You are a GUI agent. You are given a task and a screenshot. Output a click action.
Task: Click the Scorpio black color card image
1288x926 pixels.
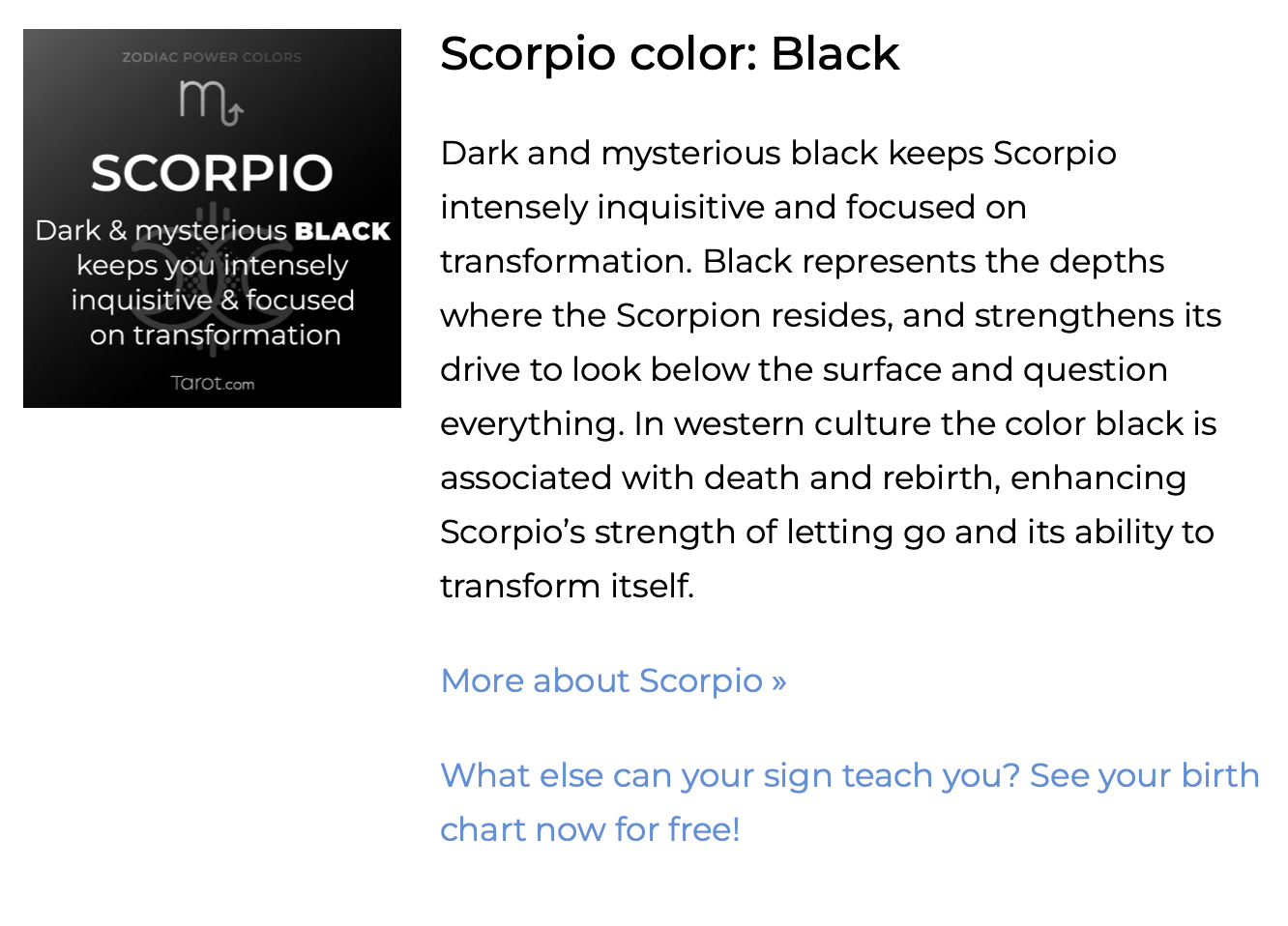click(212, 218)
